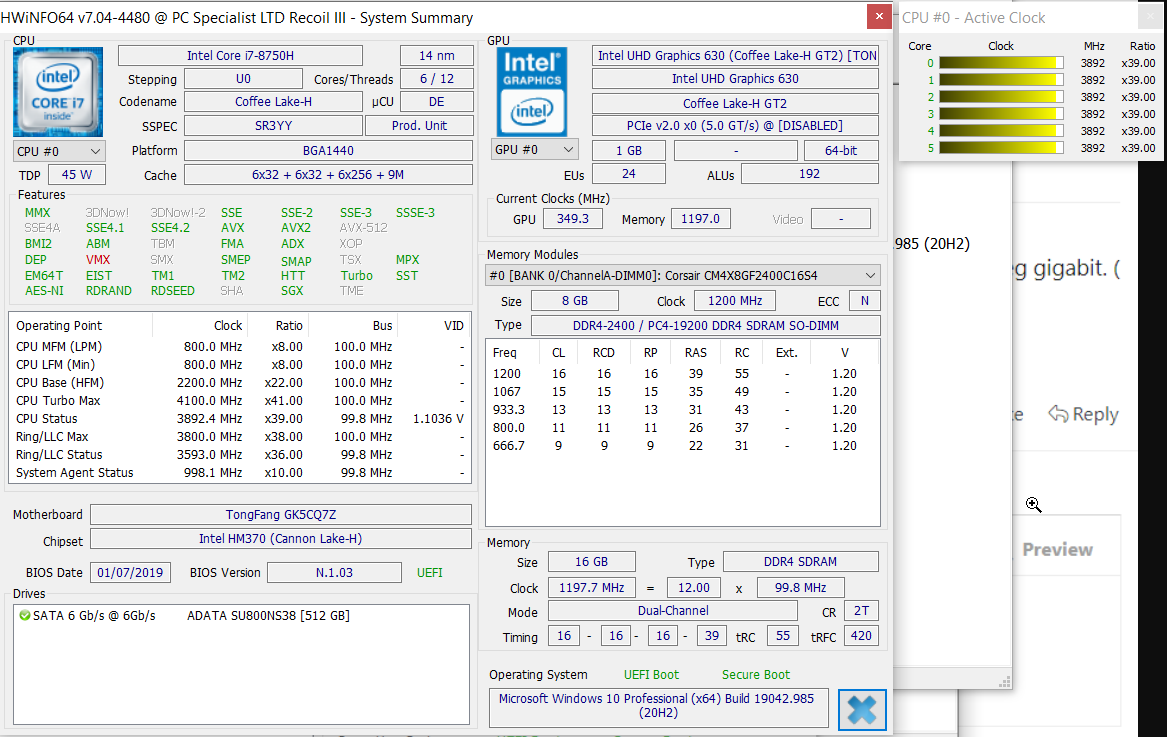Click the Intel UHD Graphics 630 GPU field

click(x=735, y=79)
